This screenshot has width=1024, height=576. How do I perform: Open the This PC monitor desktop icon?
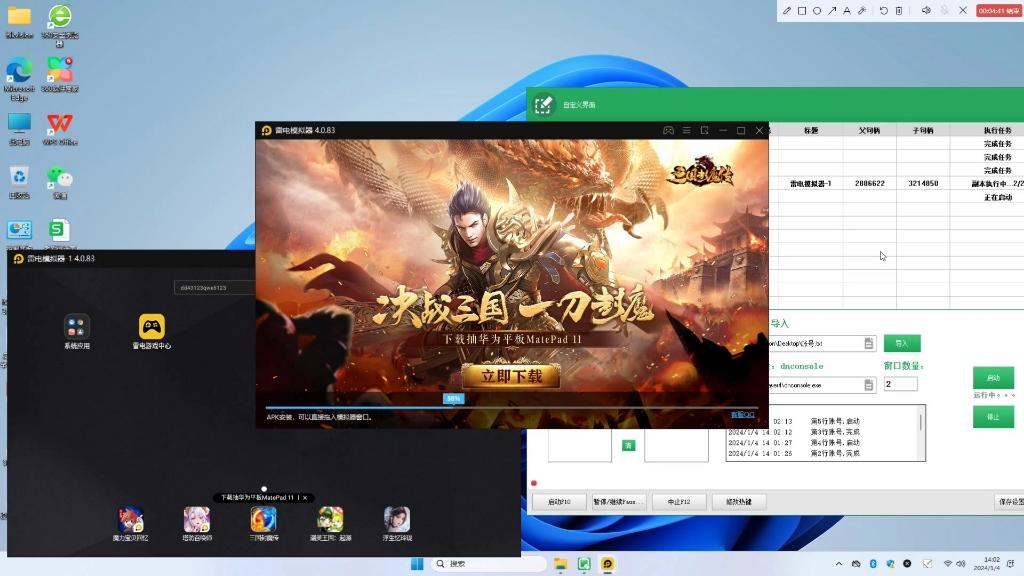pyautogui.click(x=19, y=129)
